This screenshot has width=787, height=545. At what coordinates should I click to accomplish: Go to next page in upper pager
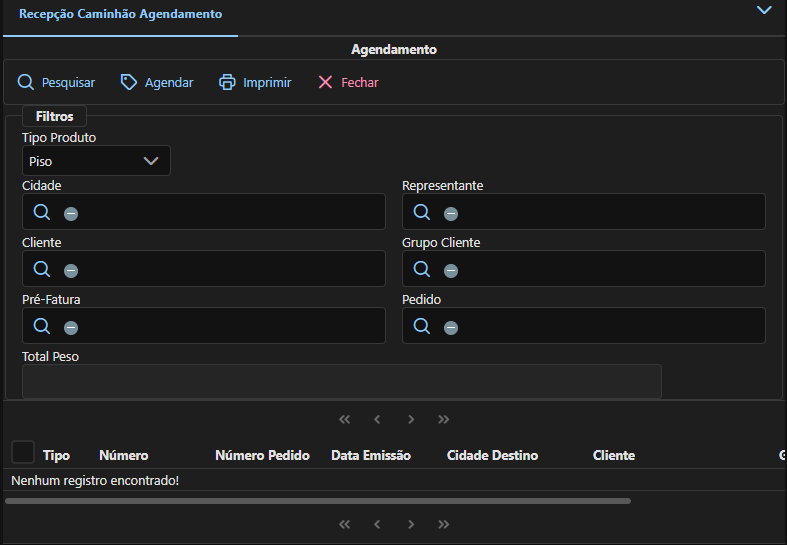411,419
